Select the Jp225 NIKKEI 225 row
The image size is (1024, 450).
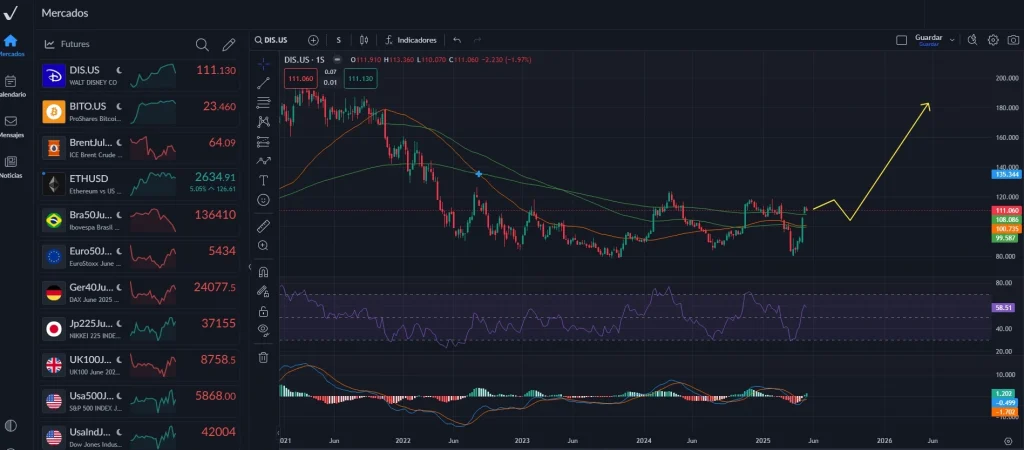140,329
